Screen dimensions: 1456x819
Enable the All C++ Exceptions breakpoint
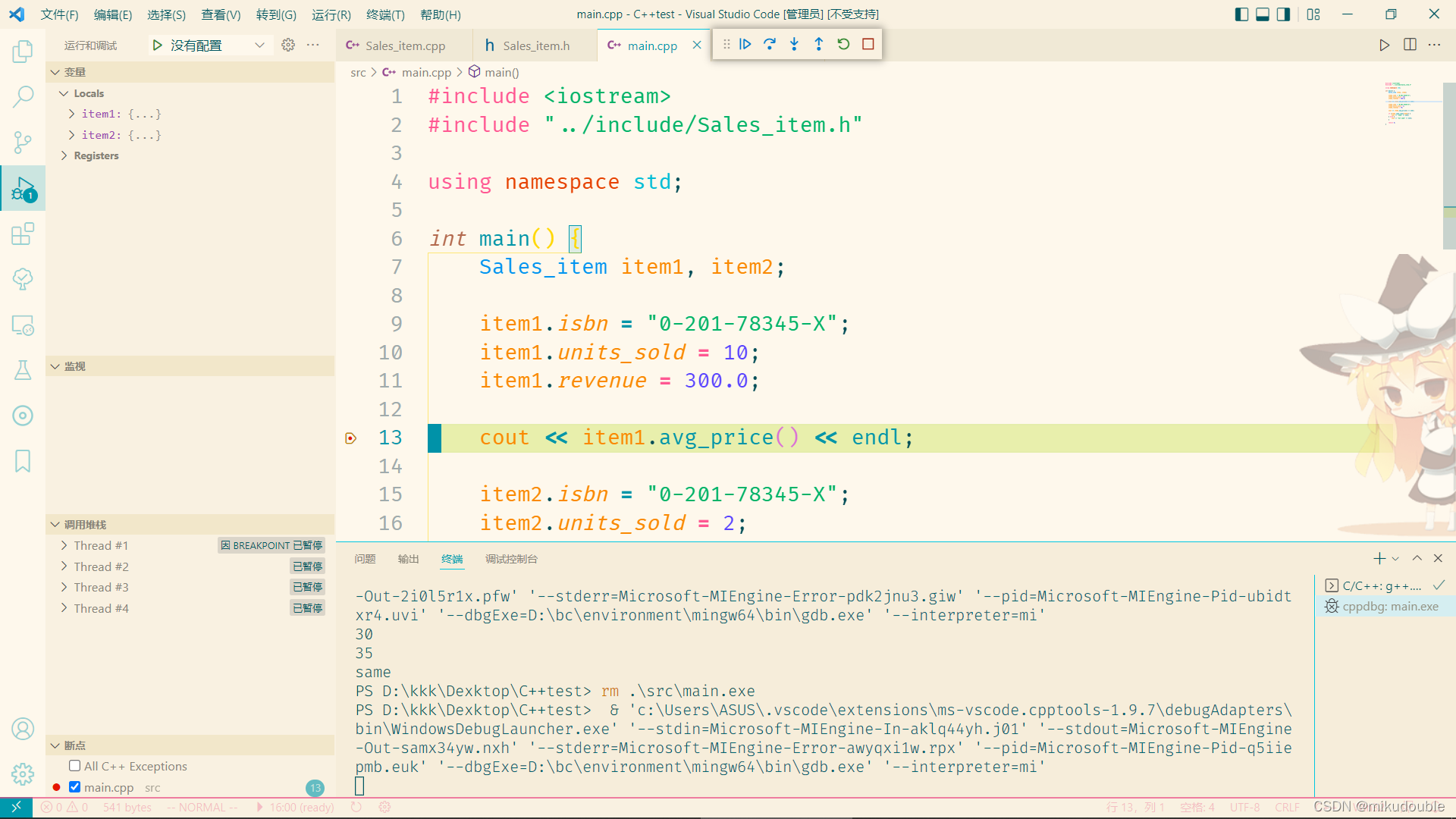click(74, 766)
